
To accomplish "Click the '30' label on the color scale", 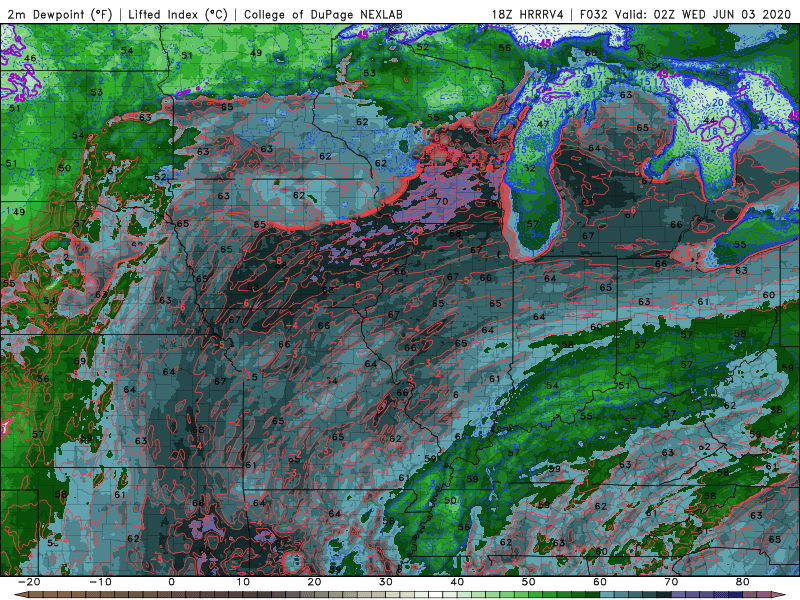I will coord(386,582).
